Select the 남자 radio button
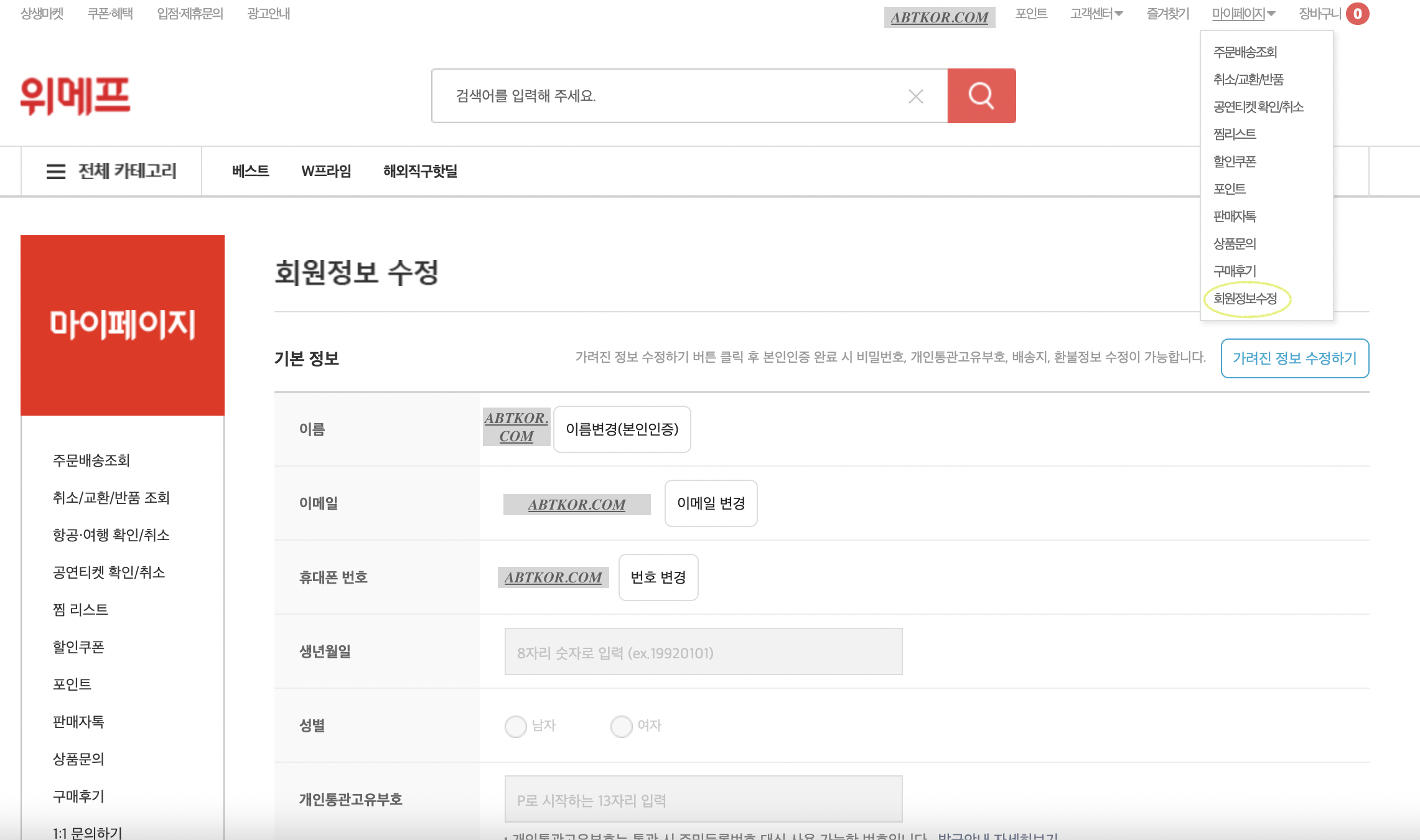The image size is (1420, 840). click(x=515, y=726)
